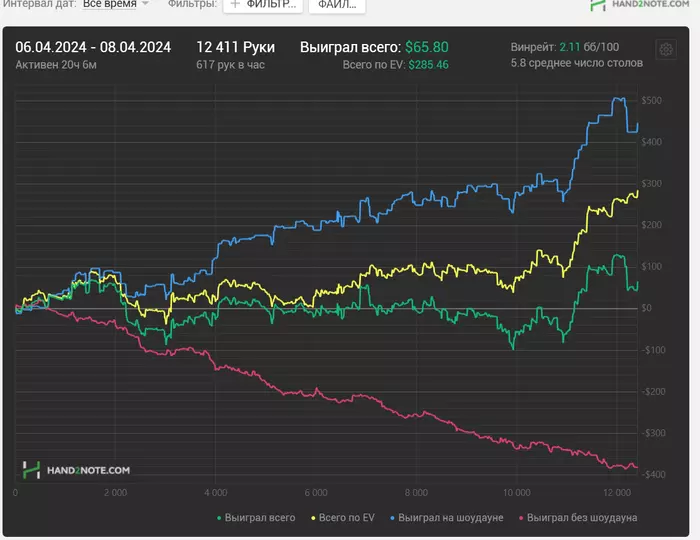
Task: Click the EV total value '$285.46'
Action: click(x=429, y=65)
